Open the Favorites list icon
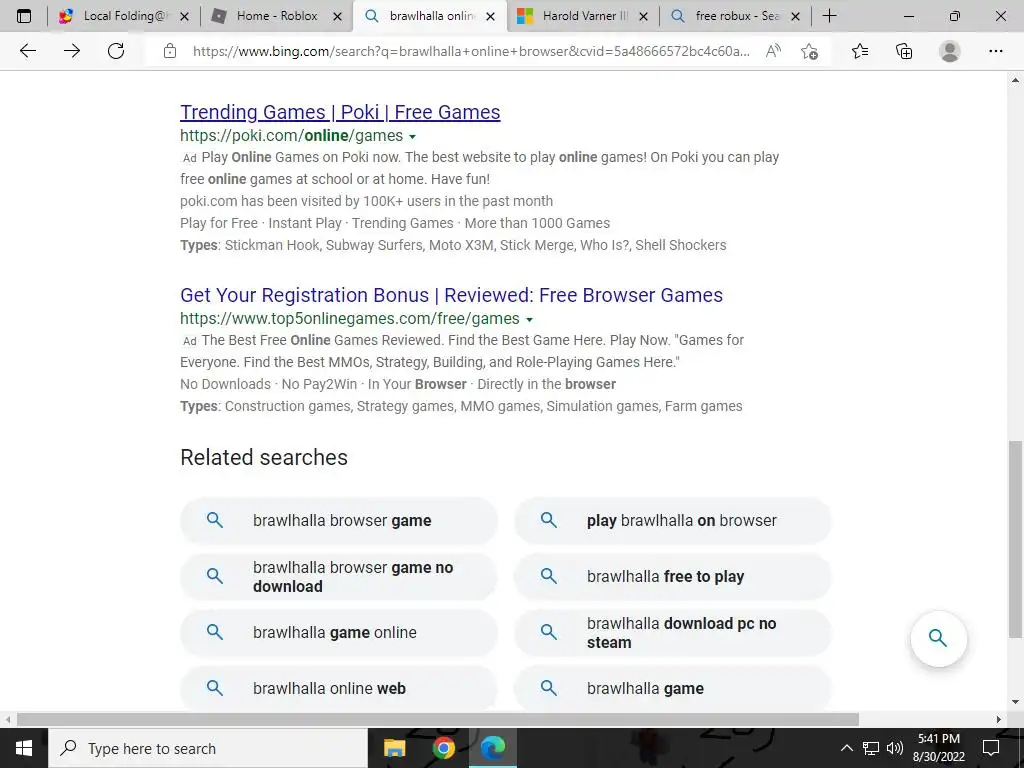This screenshot has width=1024, height=768. click(860, 51)
